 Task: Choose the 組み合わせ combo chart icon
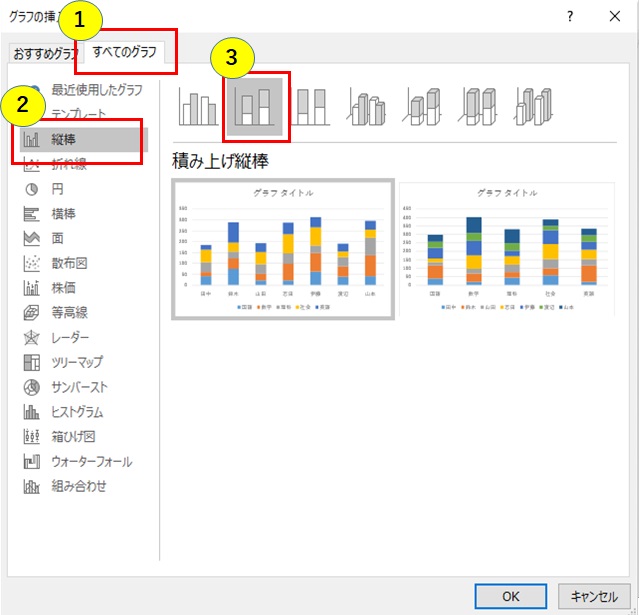(32, 486)
